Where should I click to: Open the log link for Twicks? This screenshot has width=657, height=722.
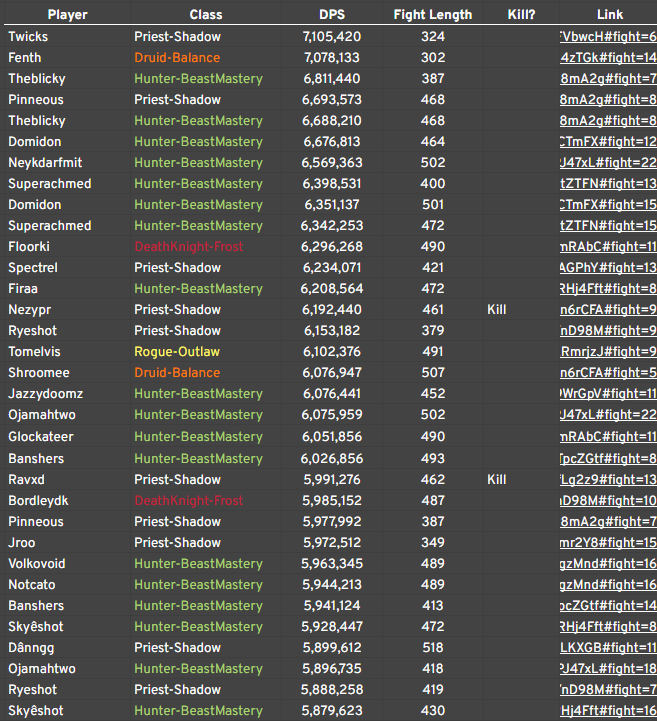point(608,37)
